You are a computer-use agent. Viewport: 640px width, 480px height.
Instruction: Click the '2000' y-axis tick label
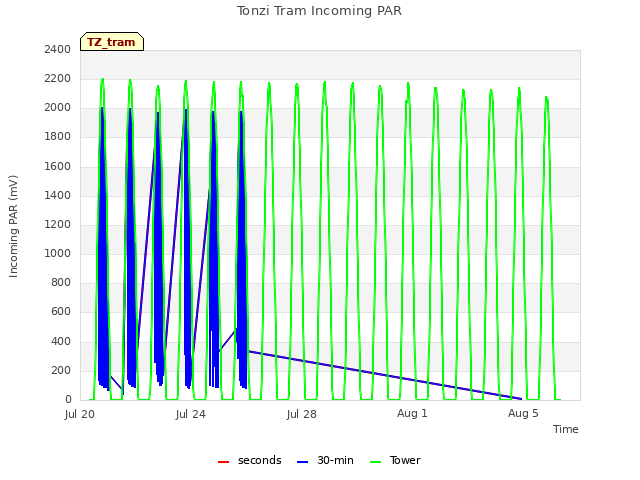click(x=58, y=108)
